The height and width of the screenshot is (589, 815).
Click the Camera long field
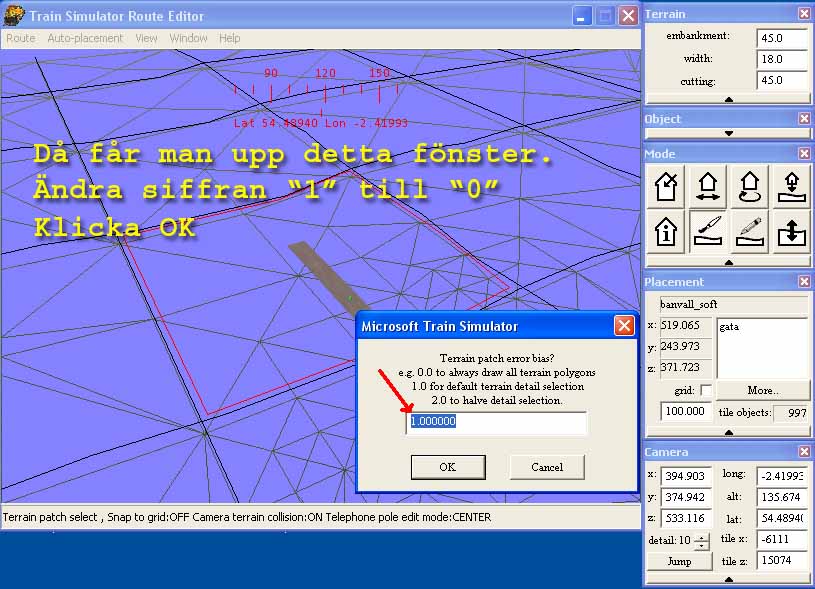click(782, 476)
